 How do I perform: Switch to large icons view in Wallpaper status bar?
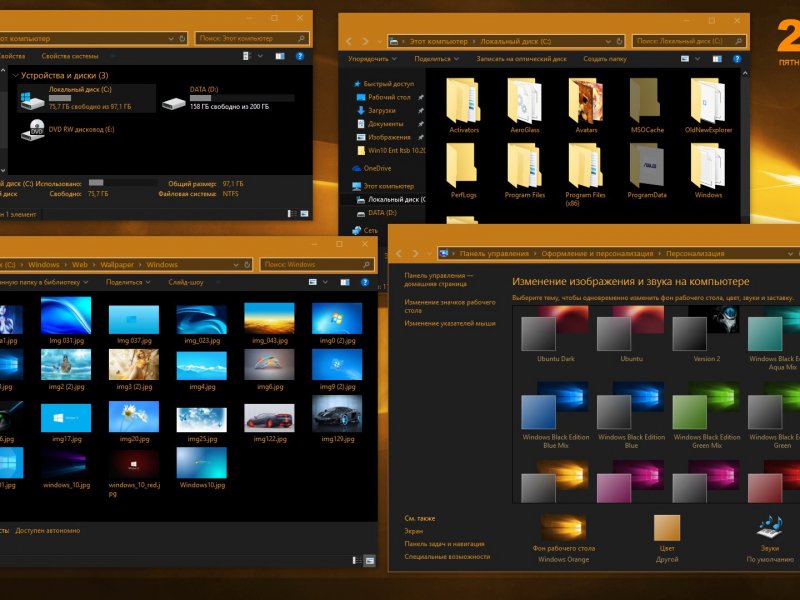[x=369, y=561]
